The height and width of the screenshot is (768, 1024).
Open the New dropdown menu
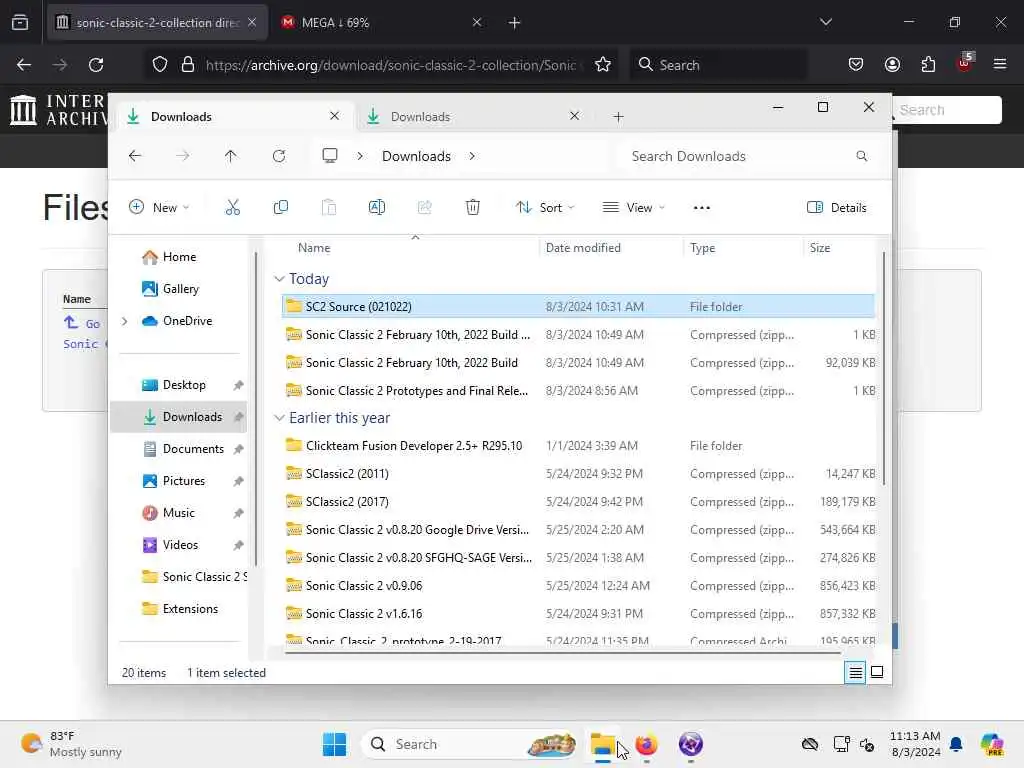[159, 208]
